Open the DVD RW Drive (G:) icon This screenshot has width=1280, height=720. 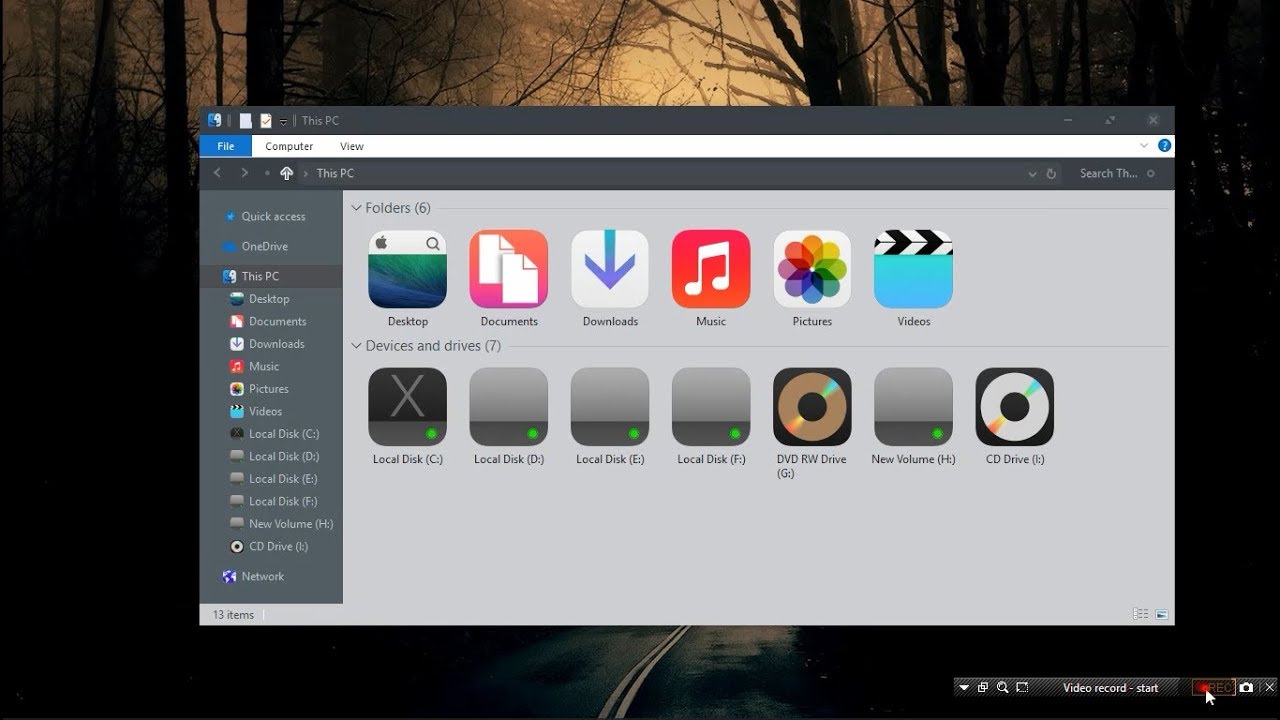pos(812,406)
